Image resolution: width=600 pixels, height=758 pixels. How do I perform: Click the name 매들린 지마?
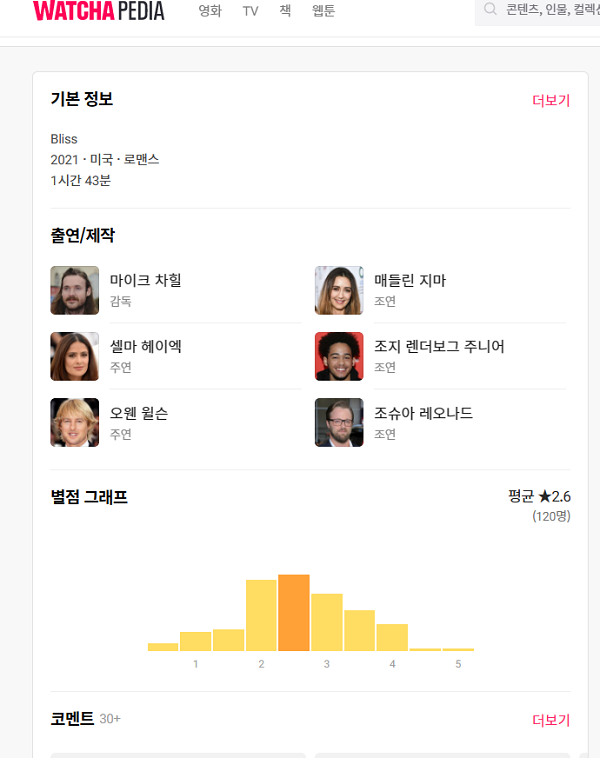tap(410, 280)
